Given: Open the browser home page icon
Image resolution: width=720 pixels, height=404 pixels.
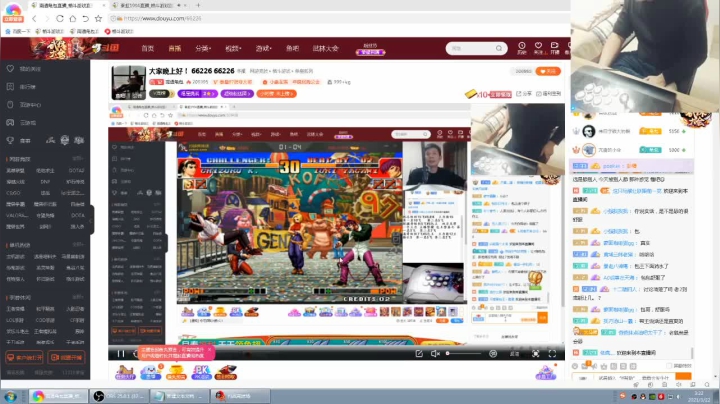Looking at the screenshot, I should coord(73,19).
